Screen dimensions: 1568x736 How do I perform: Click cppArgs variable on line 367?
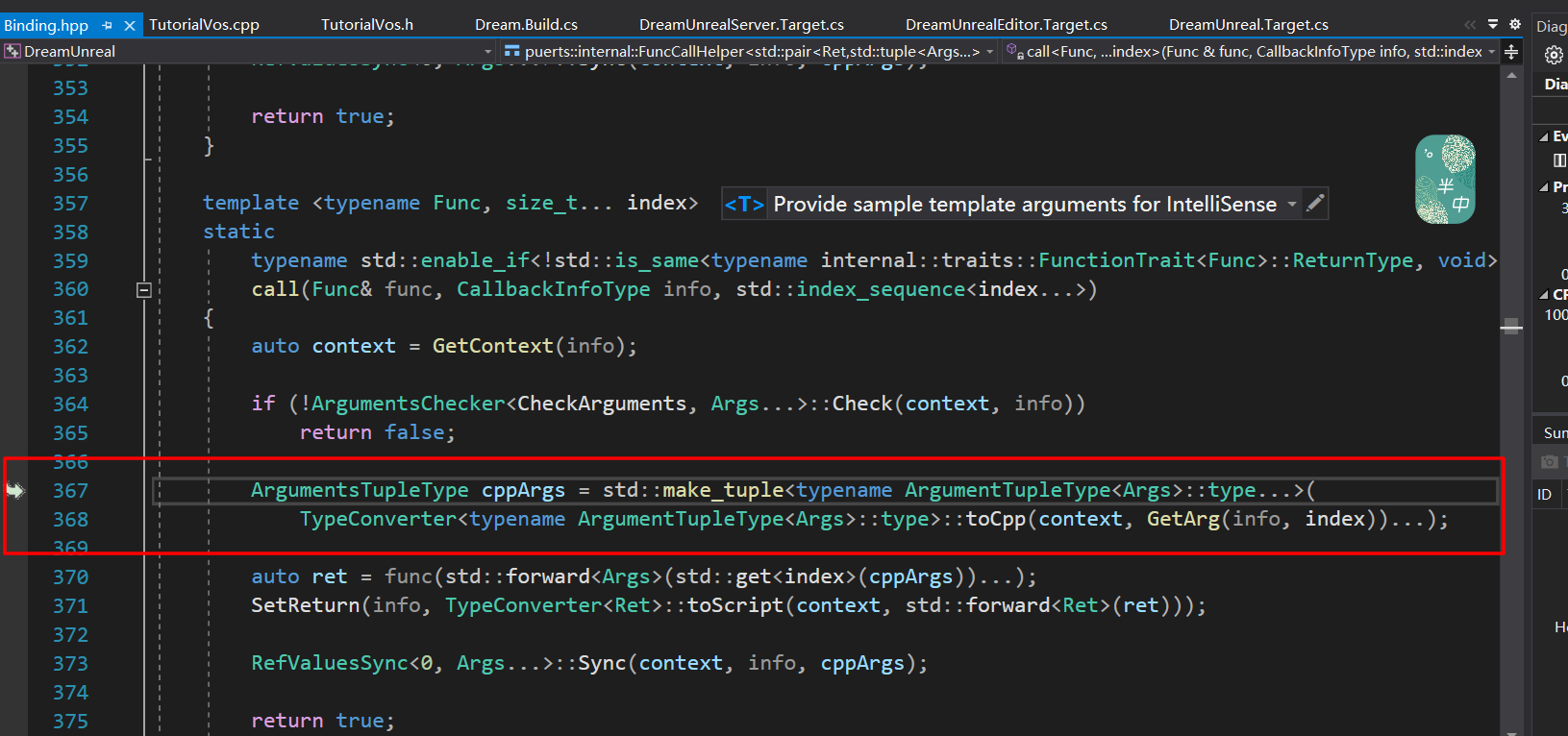tap(523, 491)
